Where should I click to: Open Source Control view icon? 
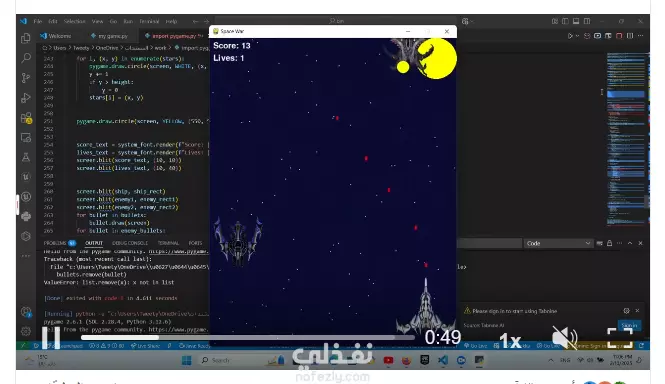26,78
